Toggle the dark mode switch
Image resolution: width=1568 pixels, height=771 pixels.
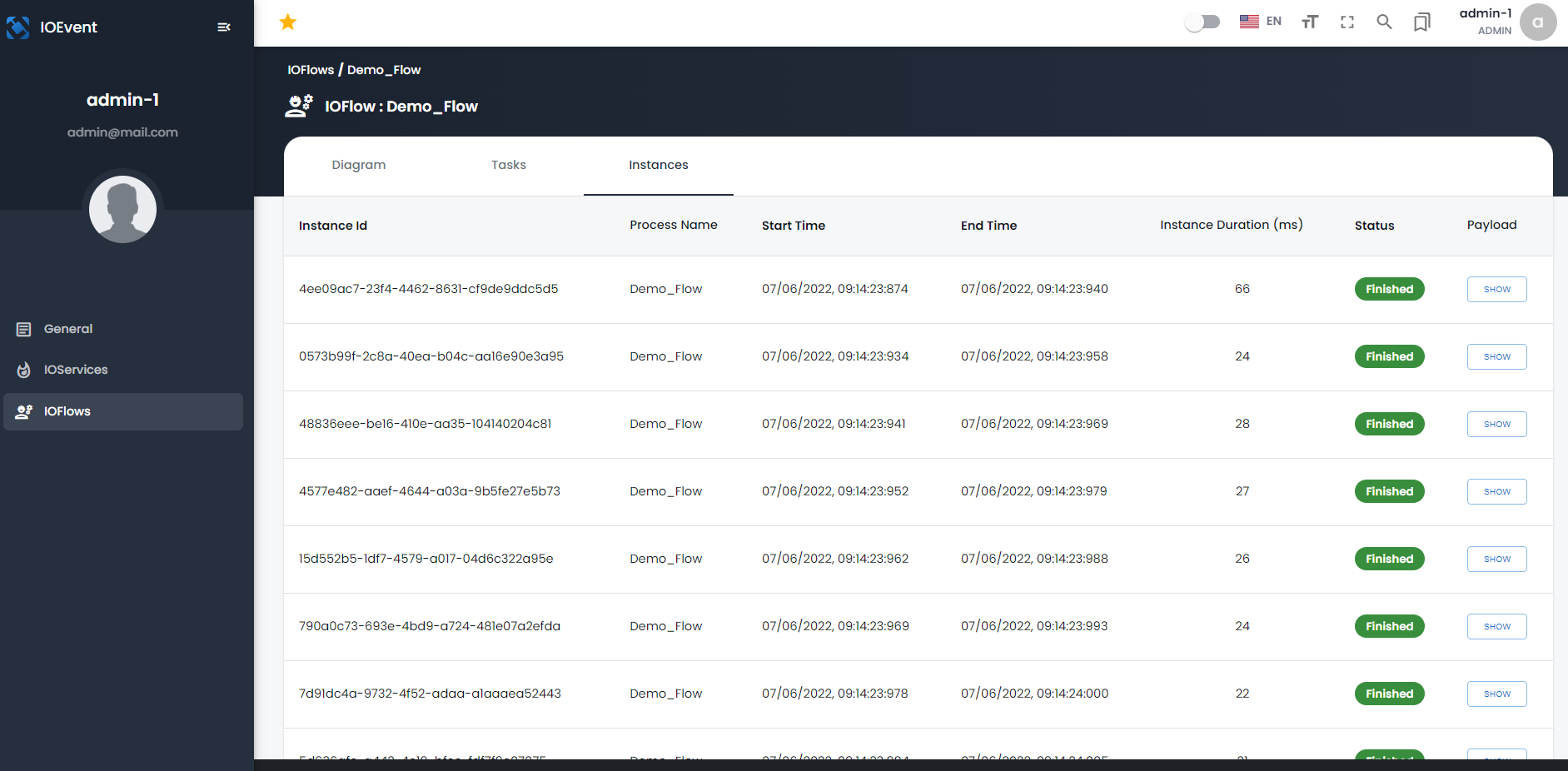[1202, 22]
